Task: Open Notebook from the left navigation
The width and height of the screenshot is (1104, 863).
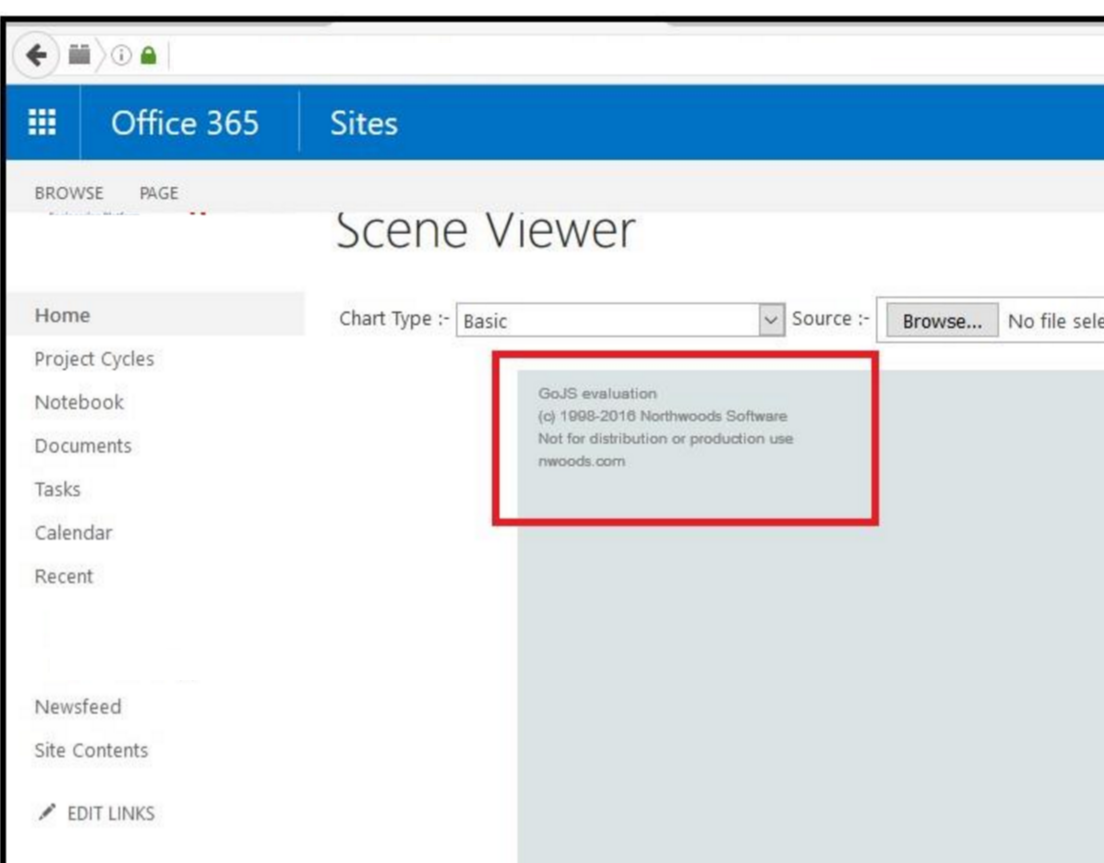Action: 79,402
